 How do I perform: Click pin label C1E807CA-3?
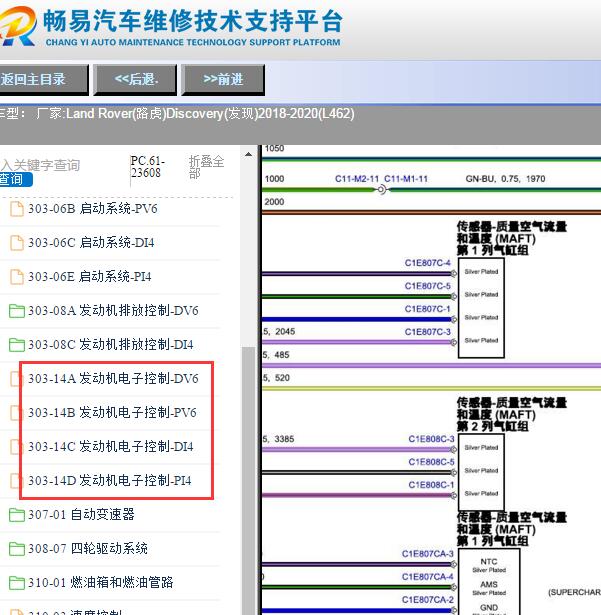click(428, 554)
